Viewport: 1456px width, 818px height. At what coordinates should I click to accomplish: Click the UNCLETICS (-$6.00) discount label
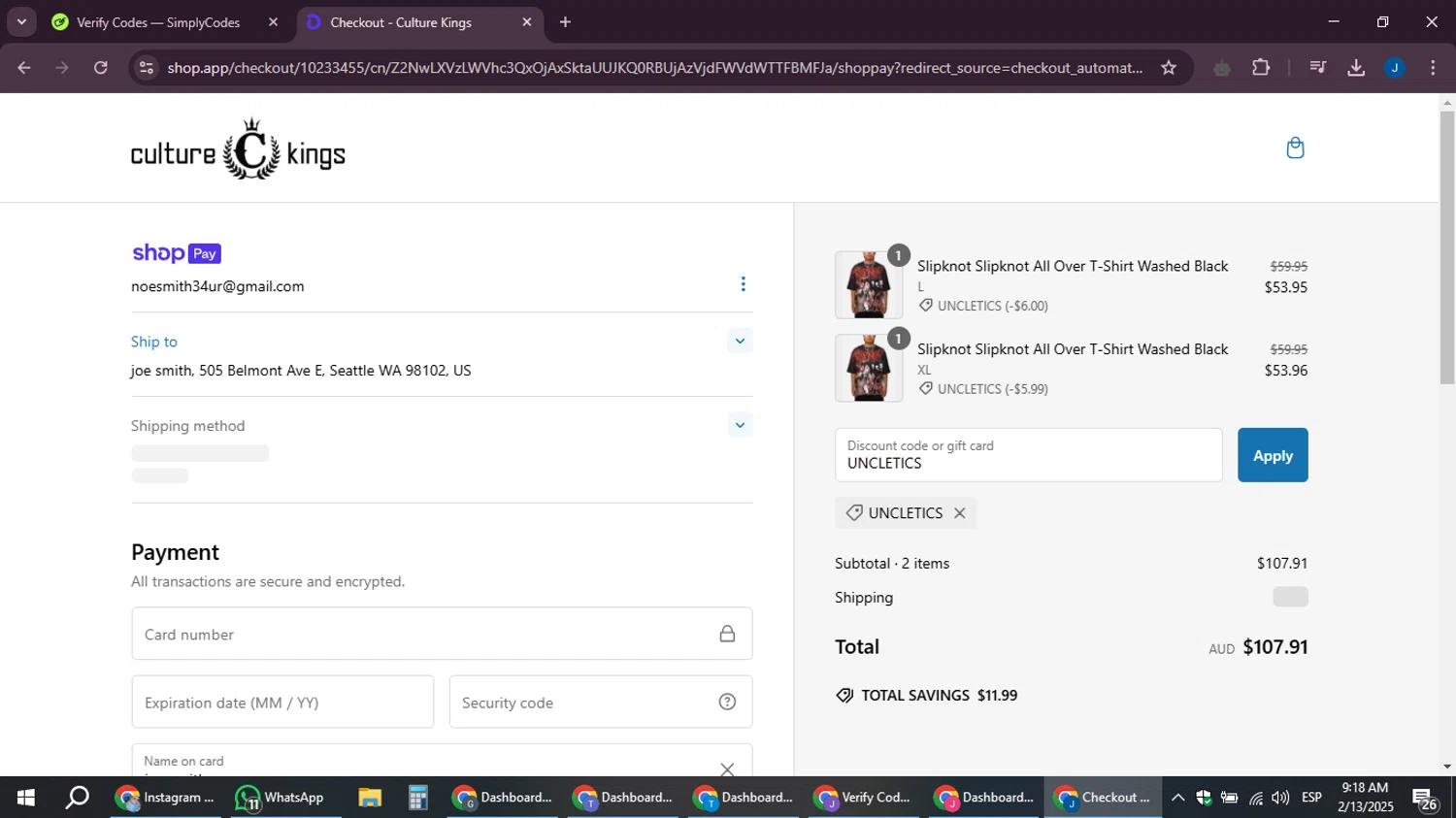click(x=983, y=306)
